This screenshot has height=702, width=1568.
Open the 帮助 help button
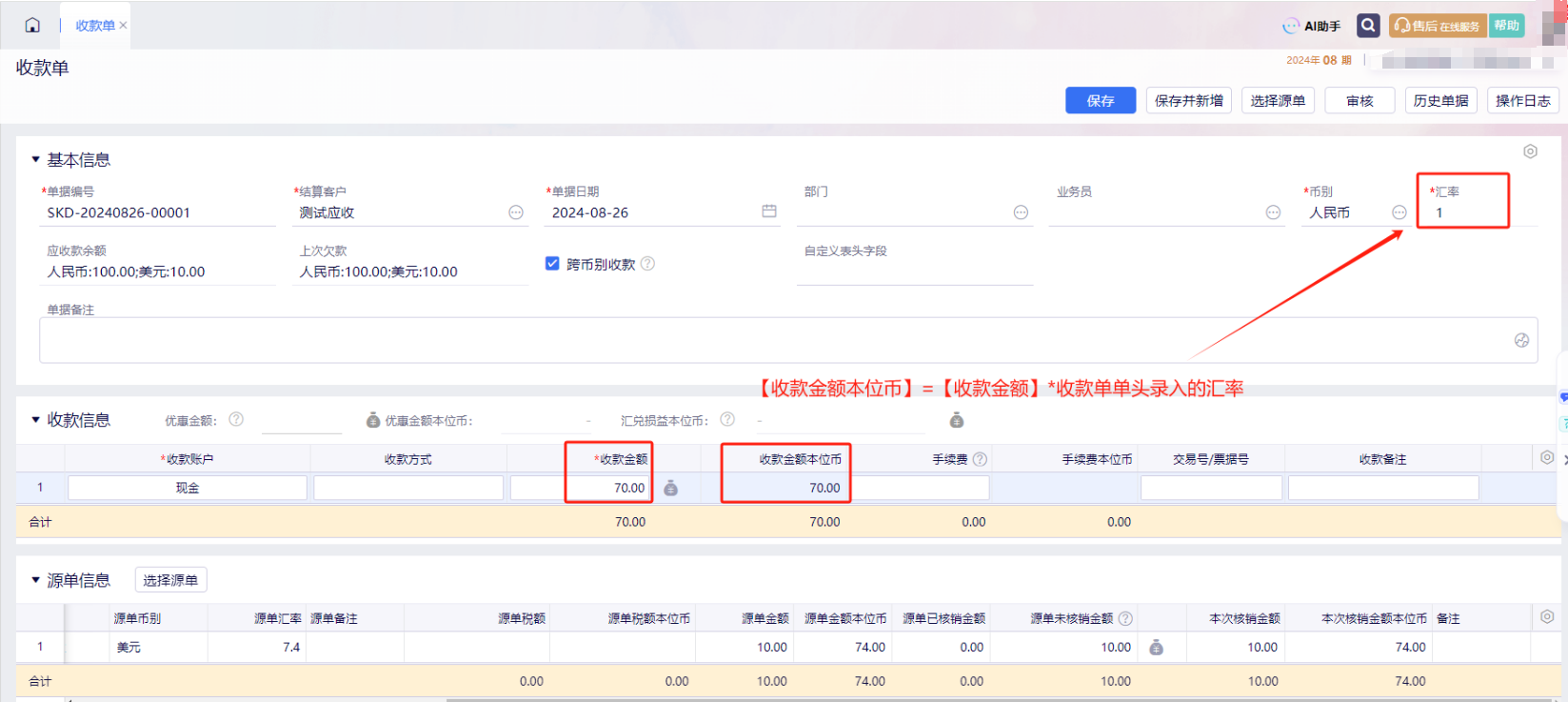[x=1507, y=26]
